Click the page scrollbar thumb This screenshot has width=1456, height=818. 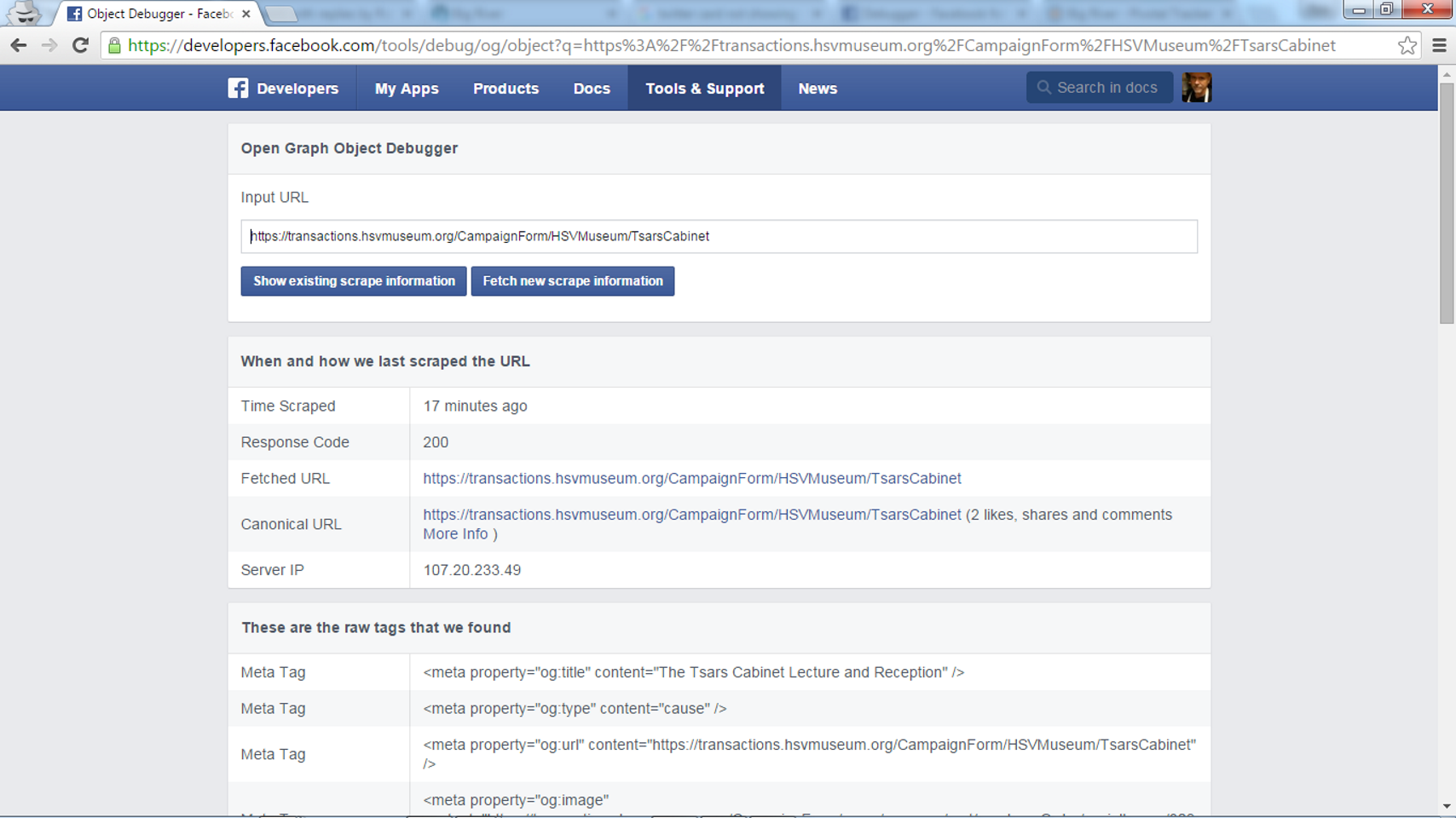1447,203
